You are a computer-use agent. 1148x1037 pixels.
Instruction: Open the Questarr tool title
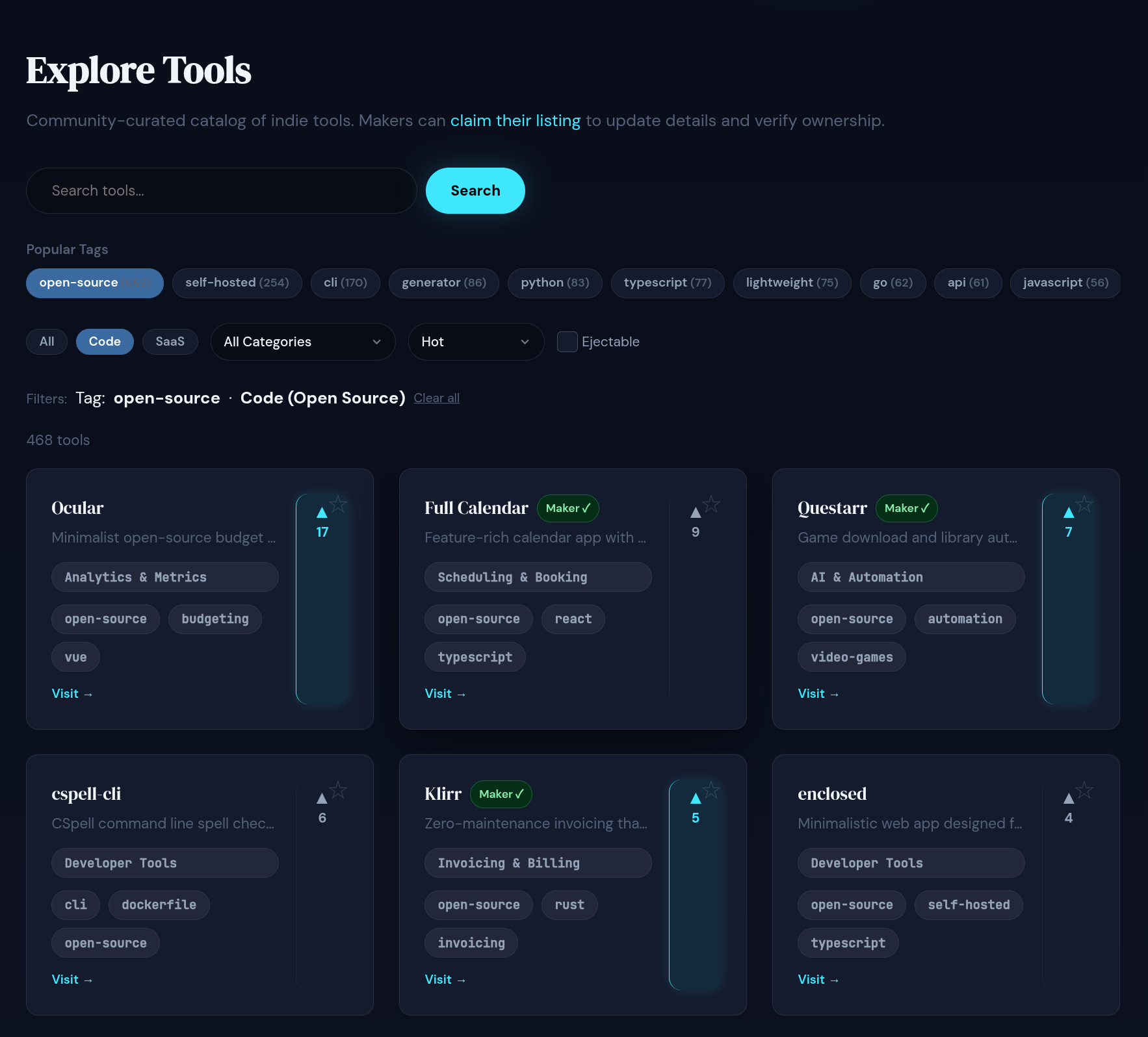coord(833,508)
